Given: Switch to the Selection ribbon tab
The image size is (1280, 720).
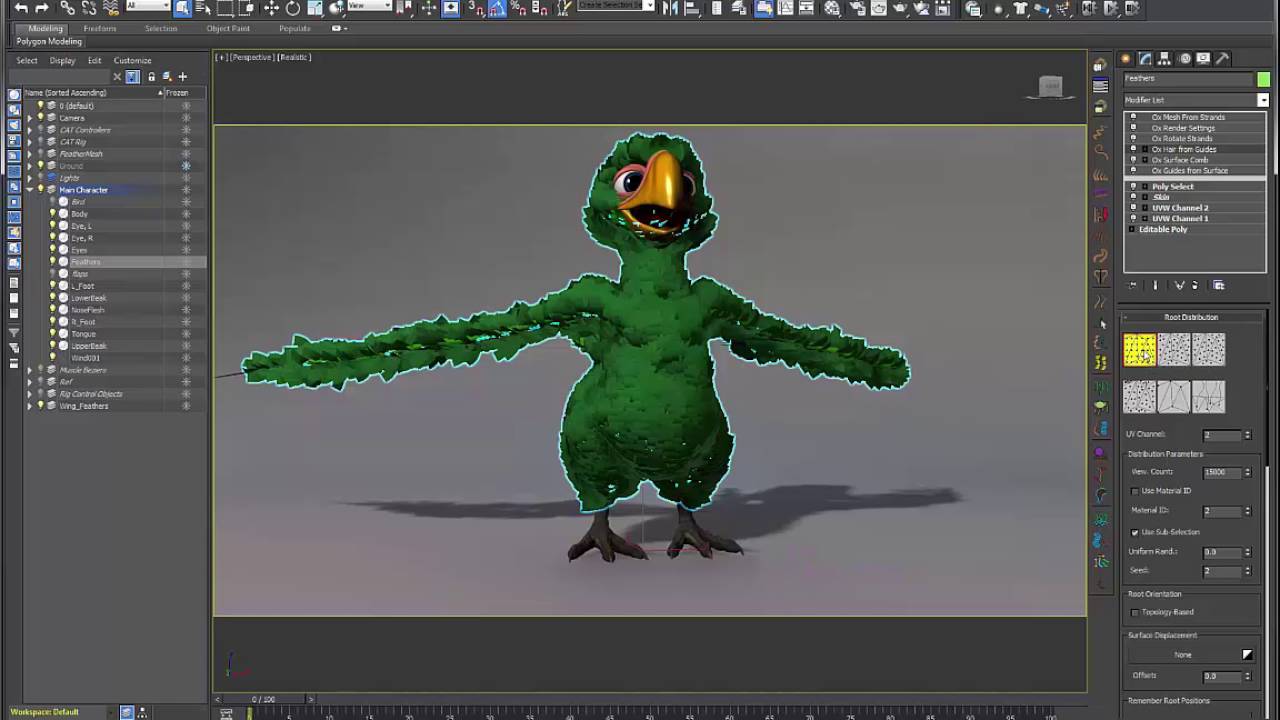Looking at the screenshot, I should 161,28.
